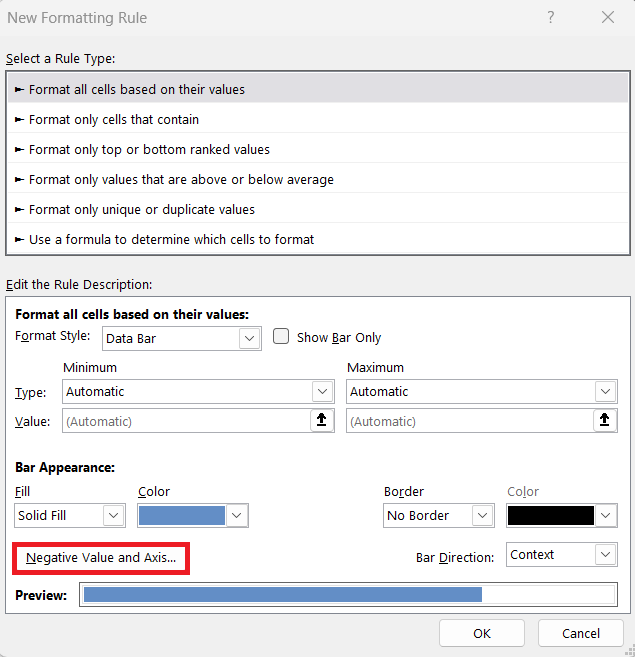The image size is (635, 657).
Task: Select 'Format all cells based on their values' rule
Action: tap(318, 89)
